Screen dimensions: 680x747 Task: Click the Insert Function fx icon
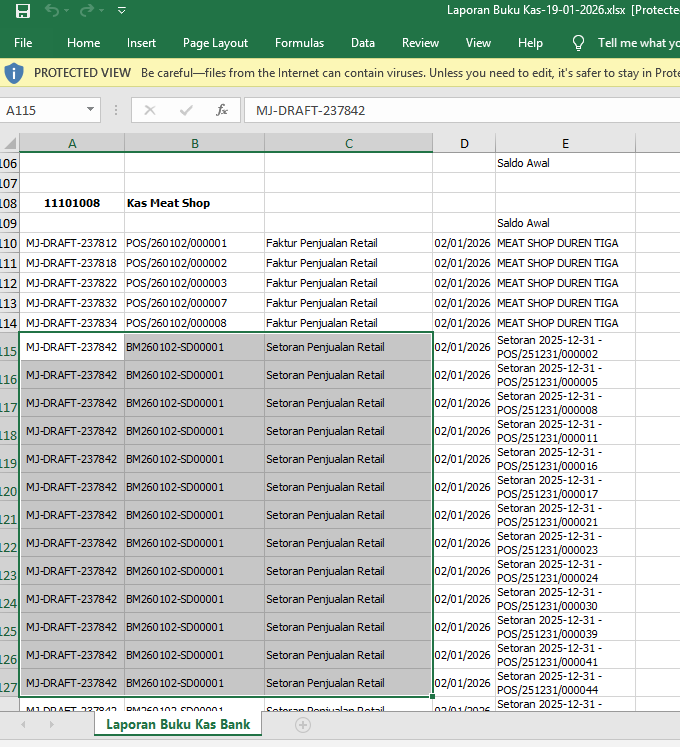click(x=222, y=110)
